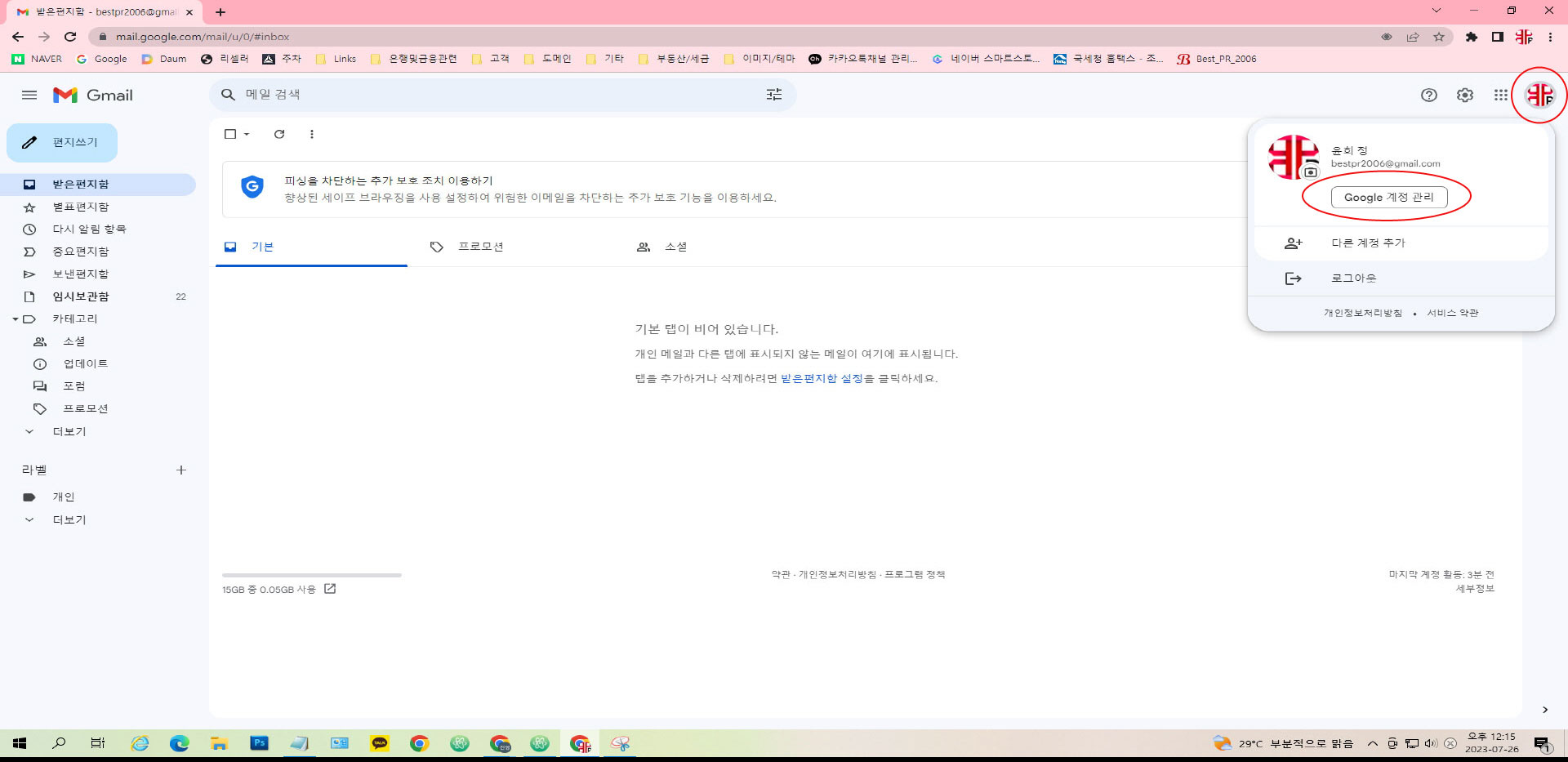The image size is (1568, 762).
Task: Compose a new mail with 편지쓰기
Action: (62, 143)
